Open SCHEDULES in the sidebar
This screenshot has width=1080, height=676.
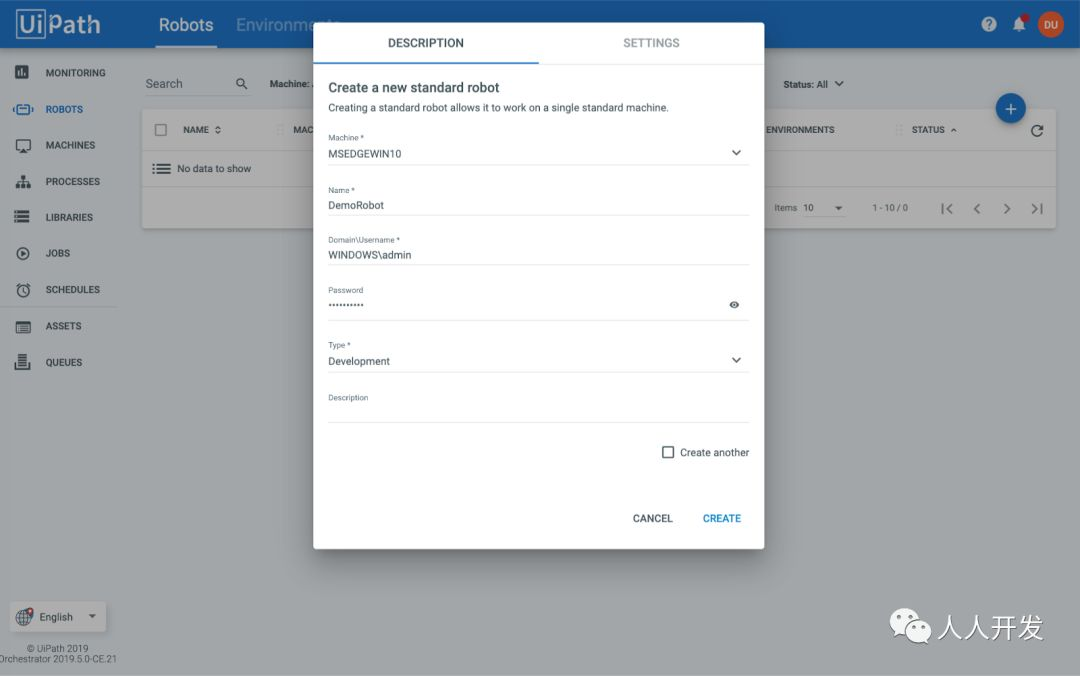coord(72,289)
